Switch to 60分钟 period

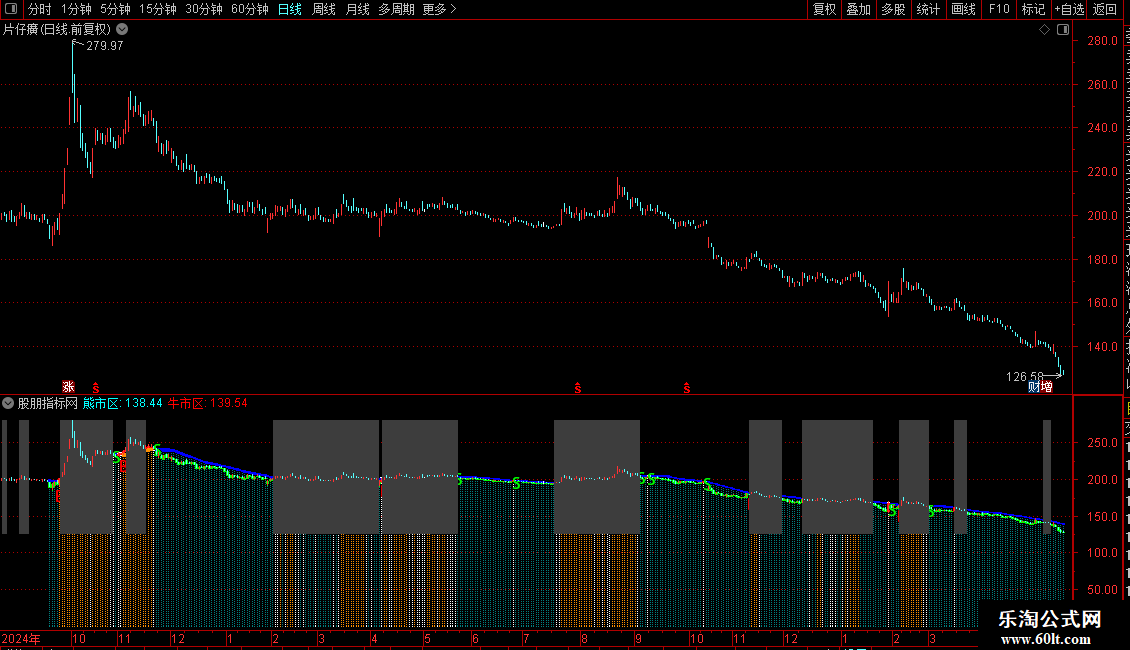coord(250,9)
